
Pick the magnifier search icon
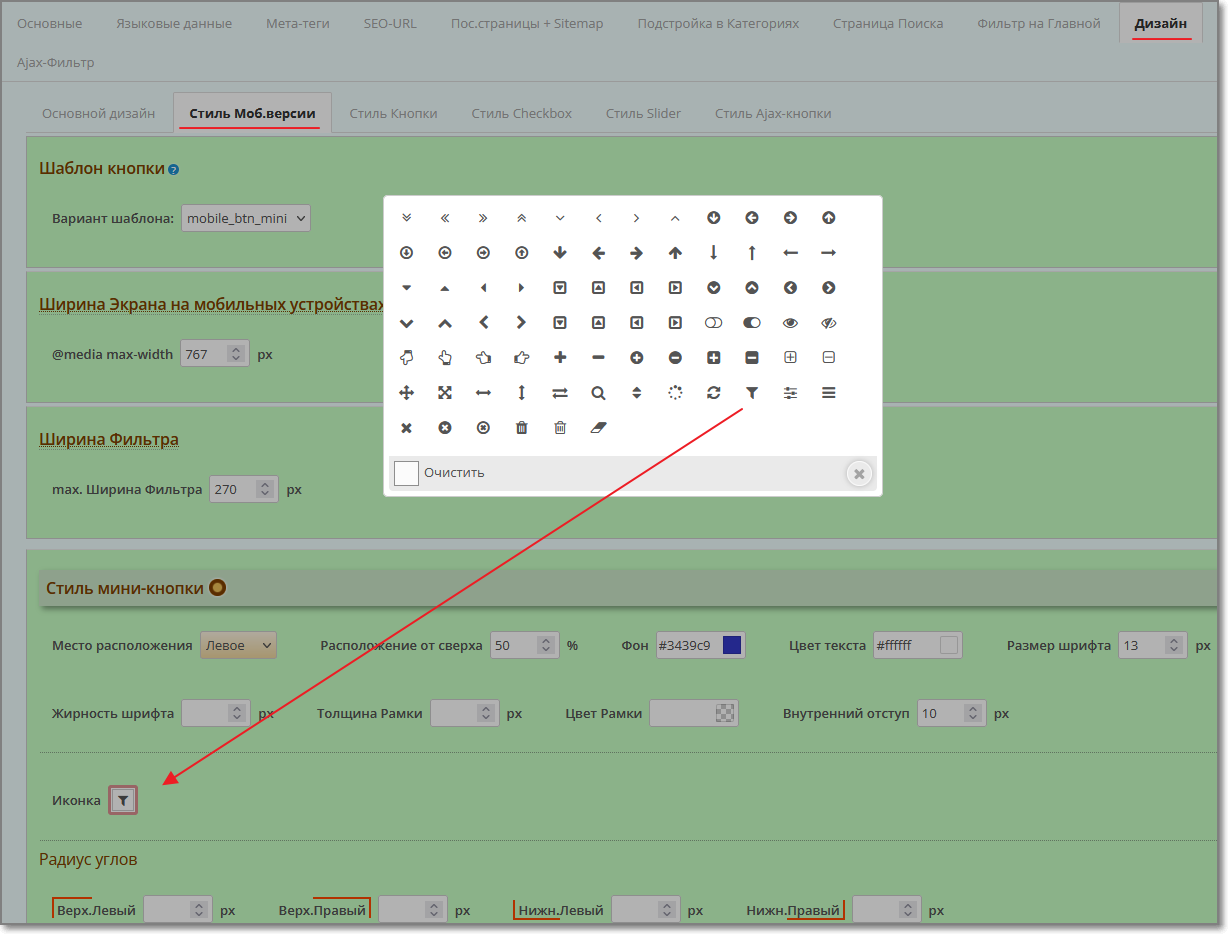tap(598, 393)
